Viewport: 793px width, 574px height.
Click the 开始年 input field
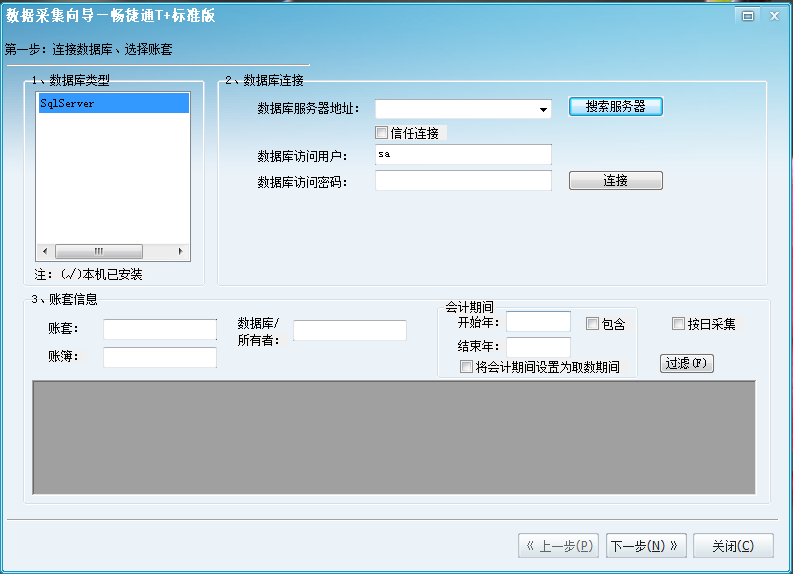point(538,322)
